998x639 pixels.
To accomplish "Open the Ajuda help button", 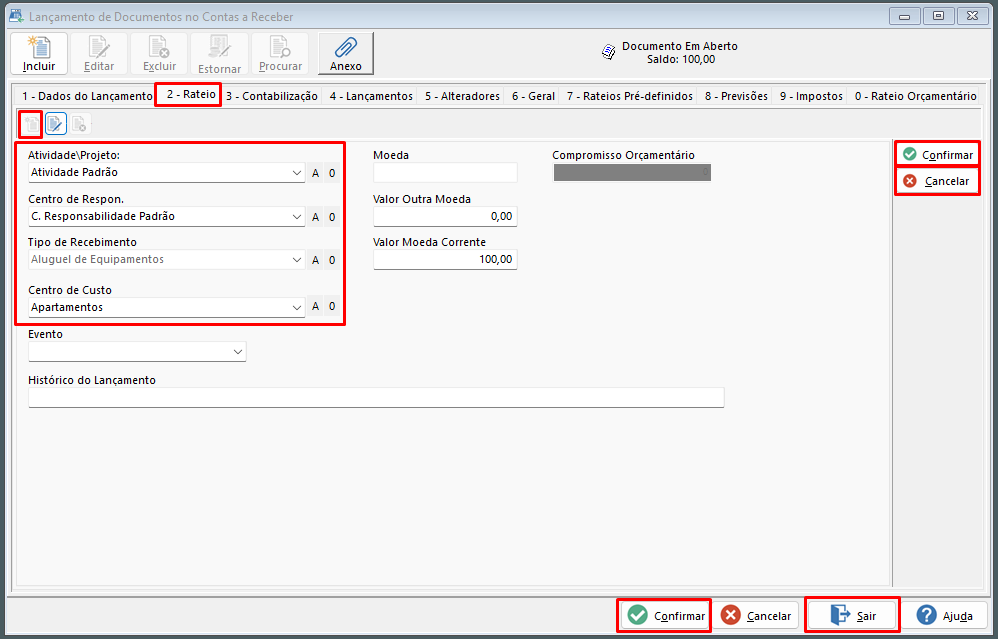I will (x=943, y=615).
